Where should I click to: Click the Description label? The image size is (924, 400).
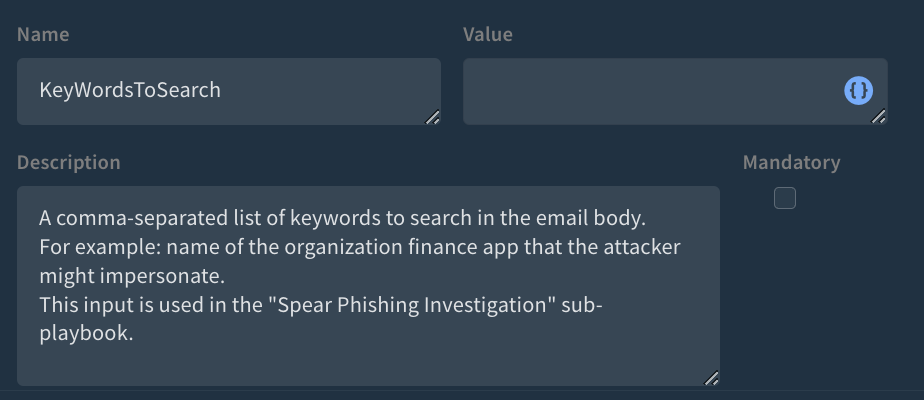tap(69, 162)
